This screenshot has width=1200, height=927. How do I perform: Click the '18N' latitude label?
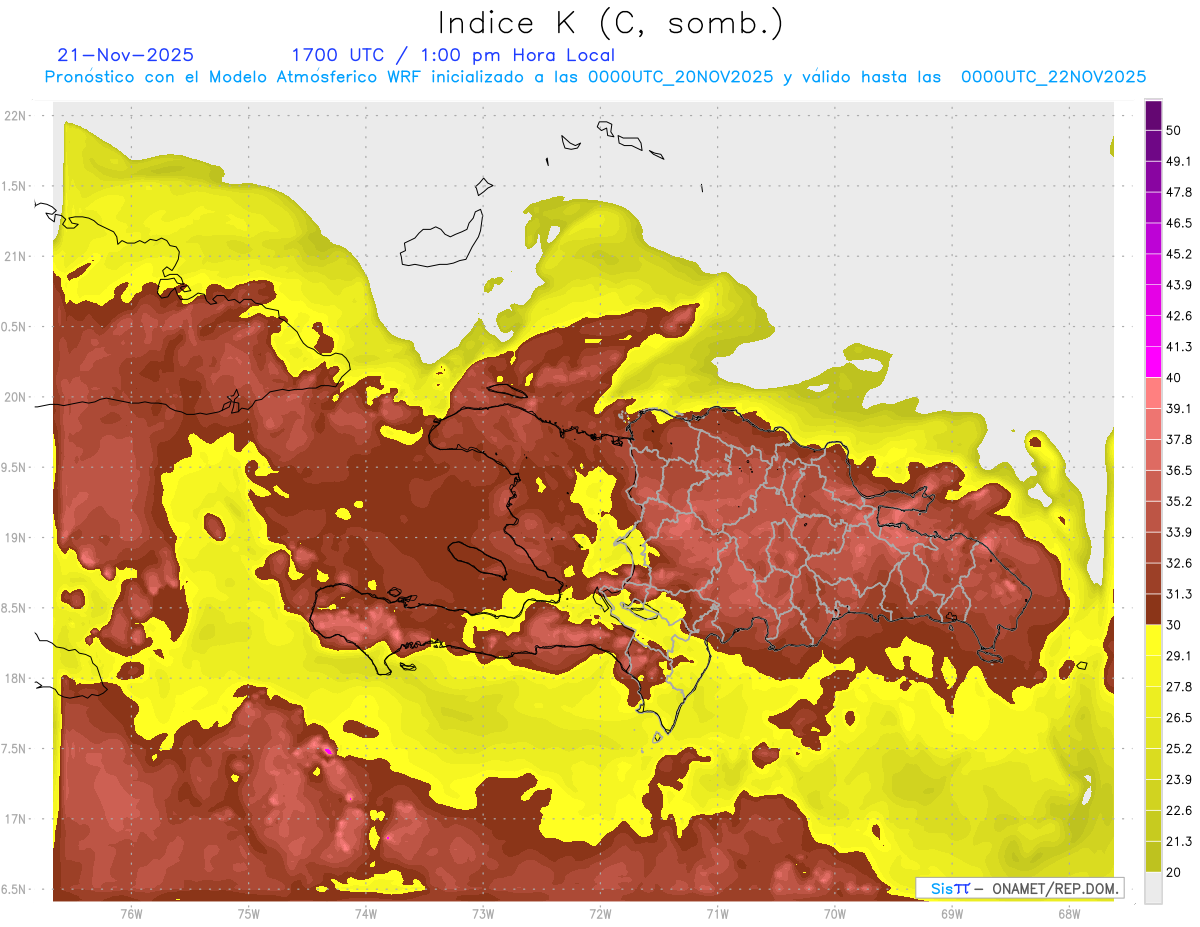15,679
